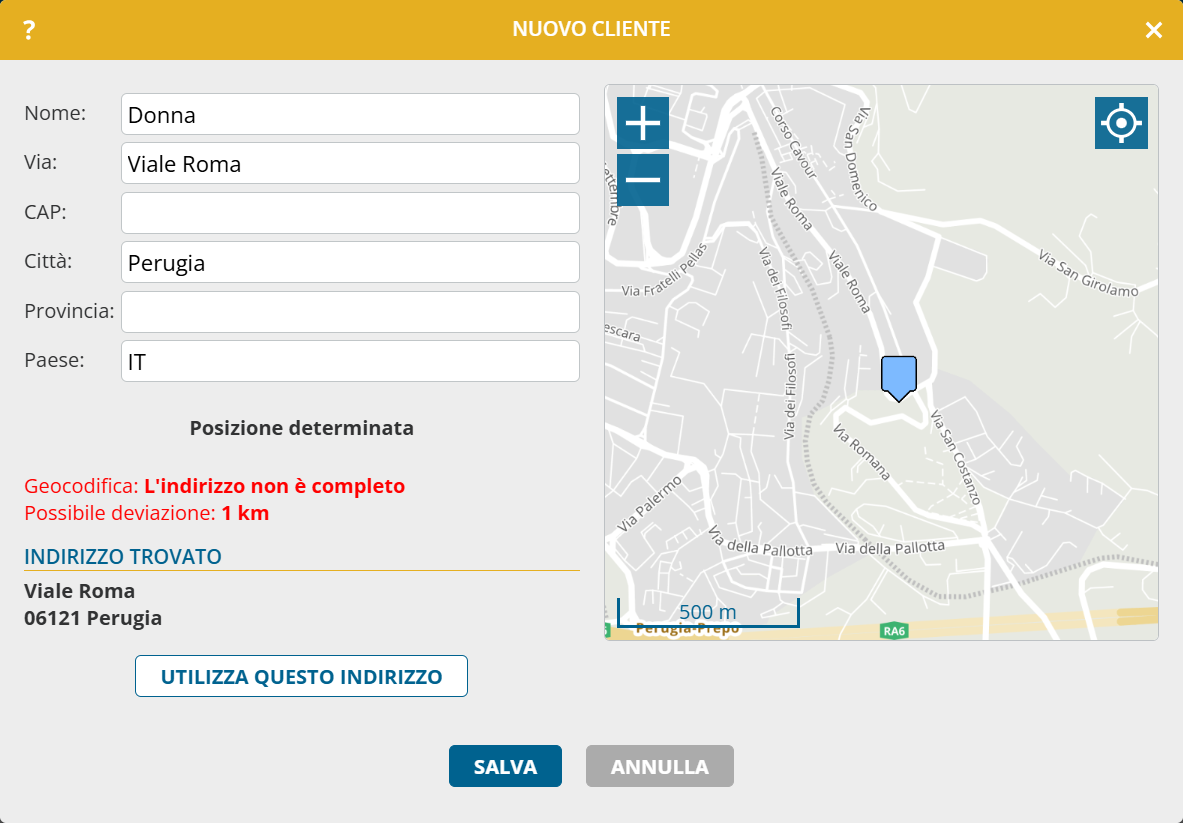Open help with the question mark icon
1183x823 pixels.
pyautogui.click(x=29, y=30)
